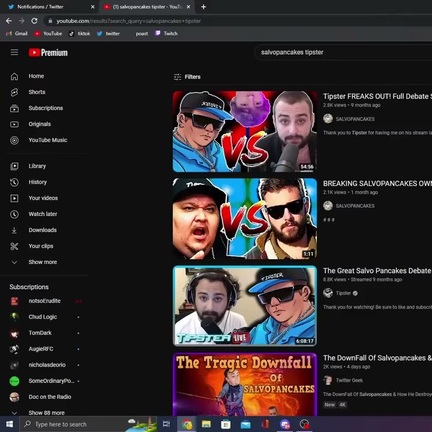Switch to Notifications / Twitter tab
The height and width of the screenshot is (432, 432).
point(50,7)
